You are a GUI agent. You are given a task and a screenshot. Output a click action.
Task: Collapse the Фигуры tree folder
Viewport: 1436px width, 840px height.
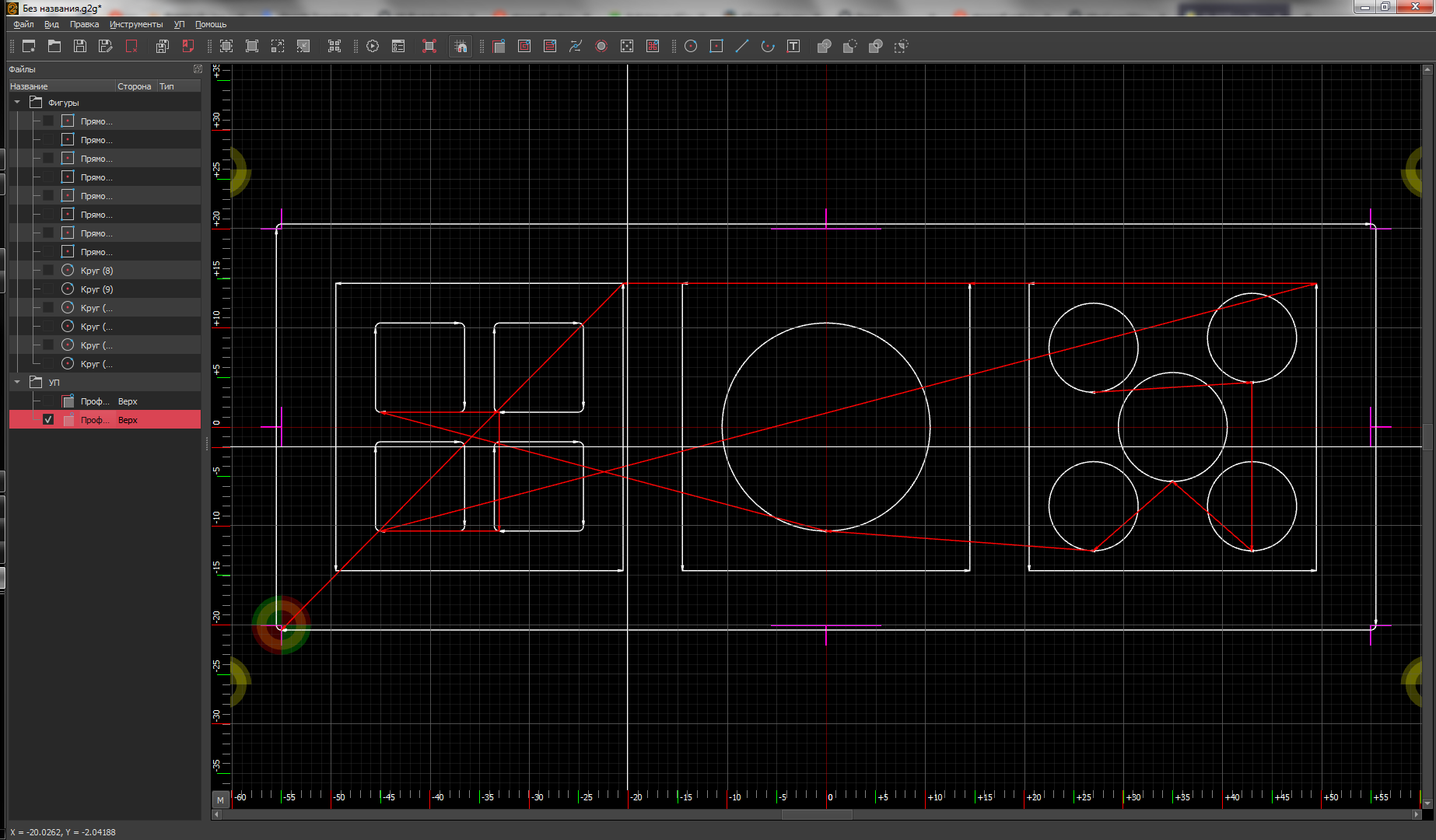17,102
